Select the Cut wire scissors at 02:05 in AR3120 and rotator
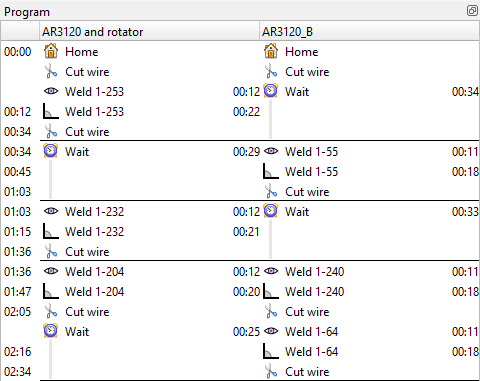480x381 pixels. click(x=51, y=311)
